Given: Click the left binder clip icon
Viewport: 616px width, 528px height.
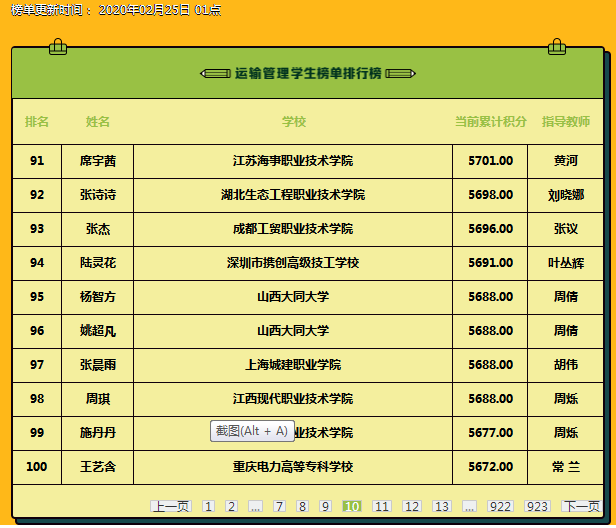Looking at the screenshot, I should (x=57, y=46).
